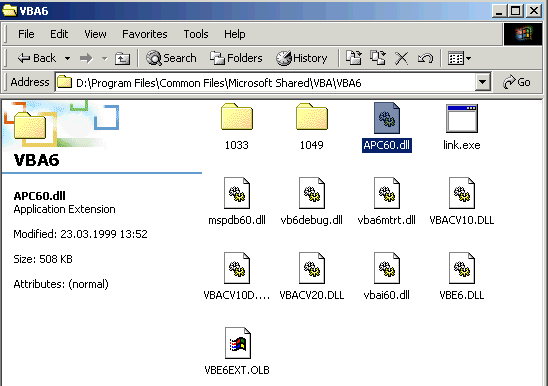Close the VBA6 window

pos(534,11)
